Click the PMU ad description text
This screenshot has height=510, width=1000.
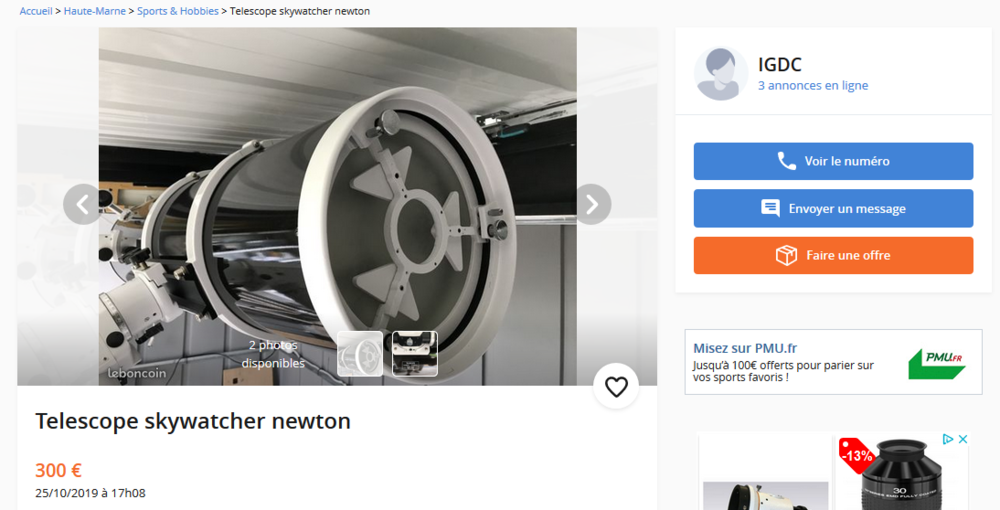[783, 371]
